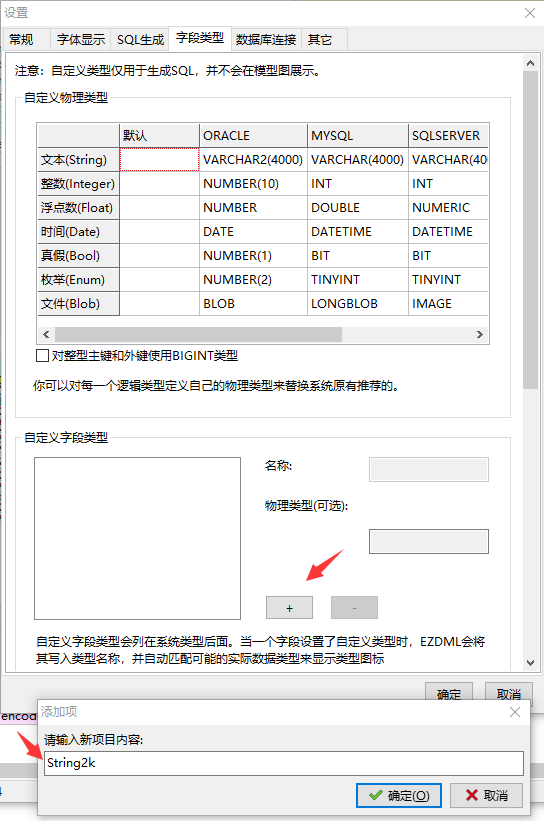Click the table's right scroll arrow
This screenshot has height=821, width=544.
point(480,335)
